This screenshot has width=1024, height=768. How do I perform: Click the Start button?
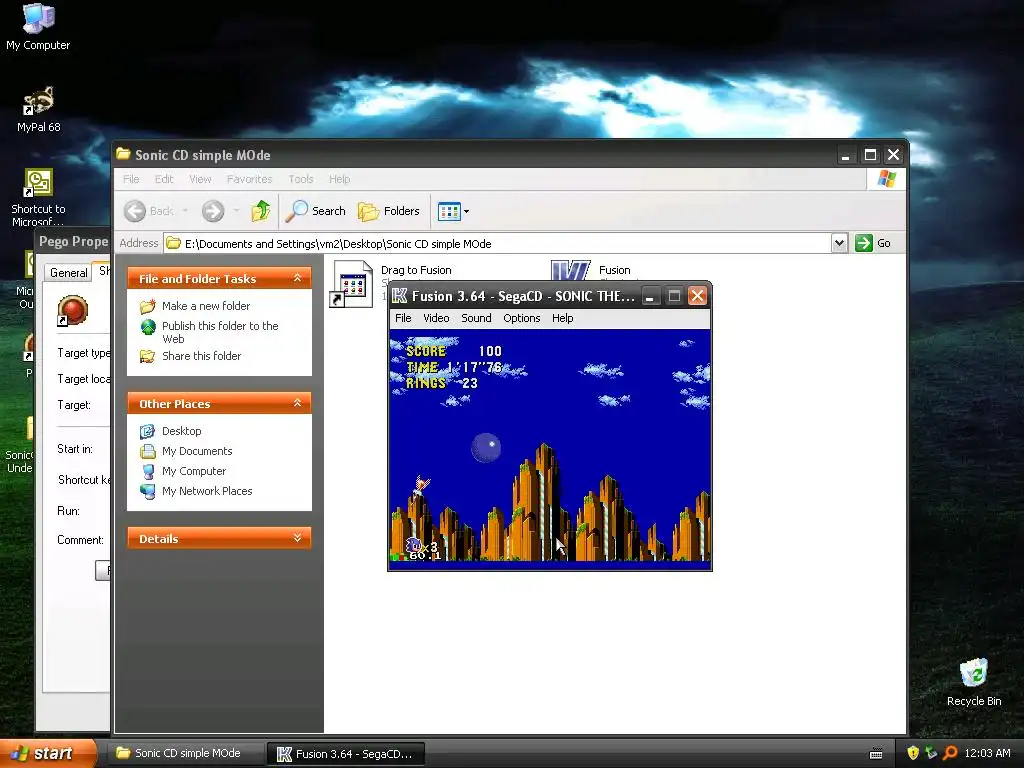click(47, 754)
